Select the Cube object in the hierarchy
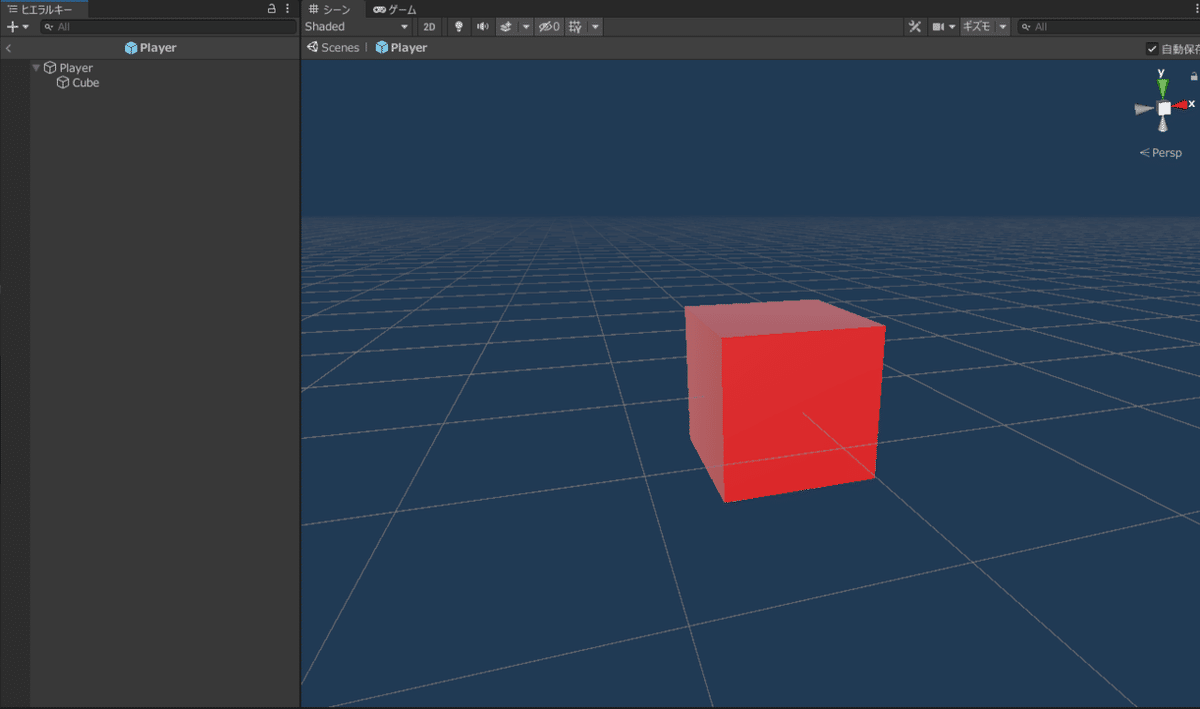This screenshot has width=1200, height=709. pyautogui.click(x=78, y=83)
